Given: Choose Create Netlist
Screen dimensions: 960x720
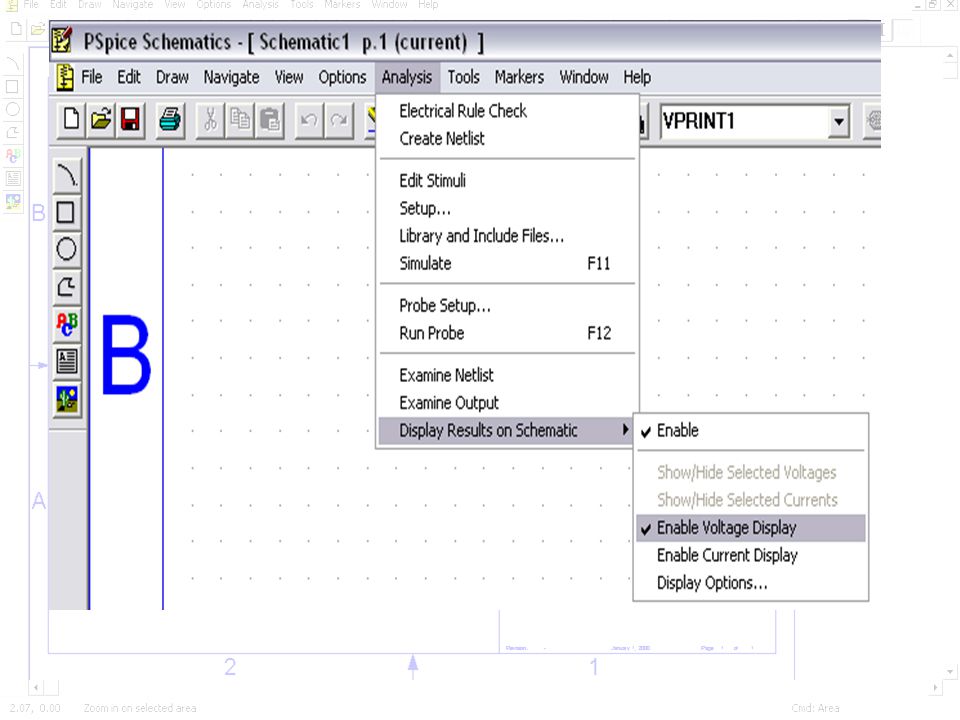Looking at the screenshot, I should [x=508, y=138].
